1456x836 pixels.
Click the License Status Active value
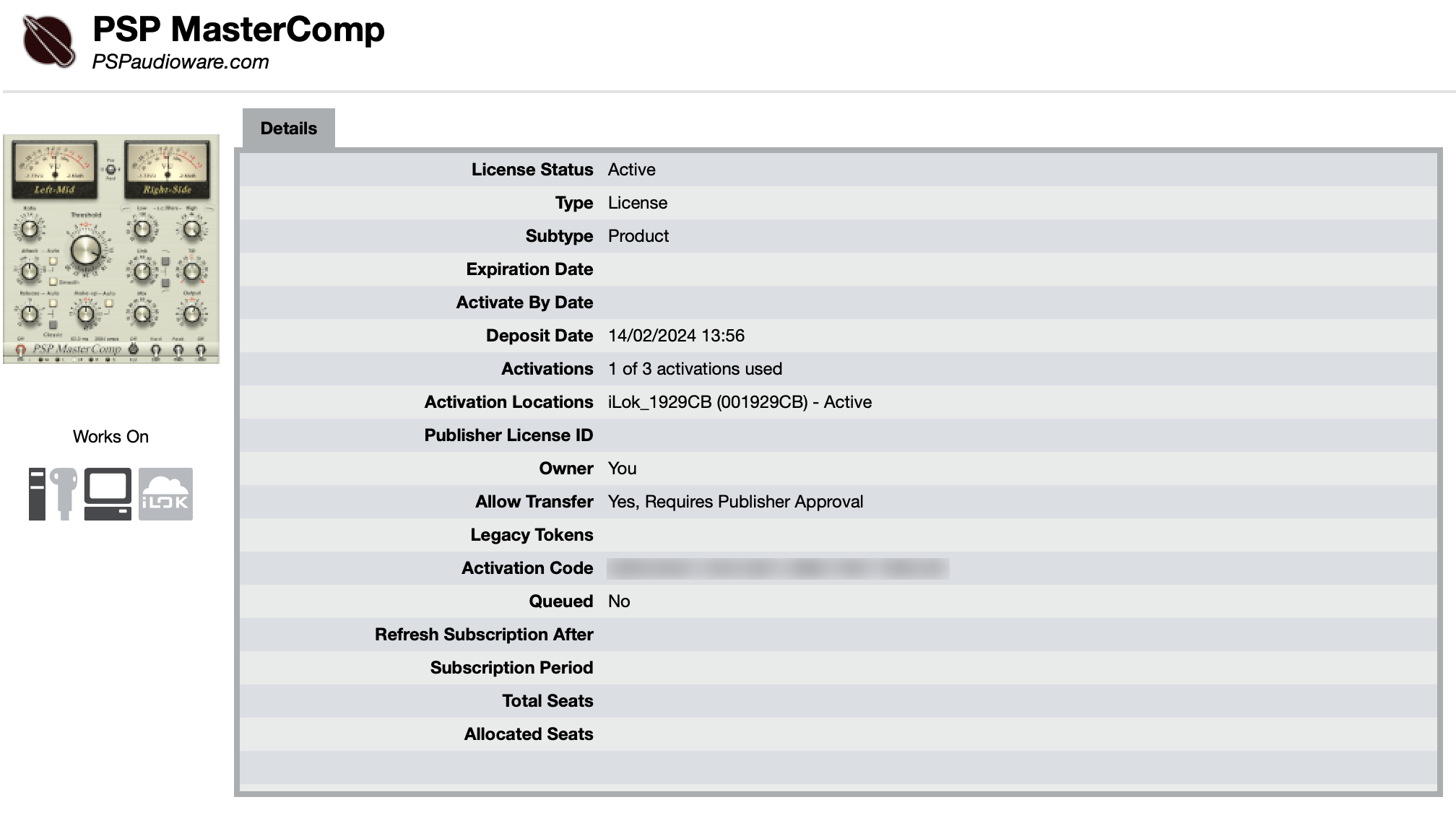(x=632, y=170)
